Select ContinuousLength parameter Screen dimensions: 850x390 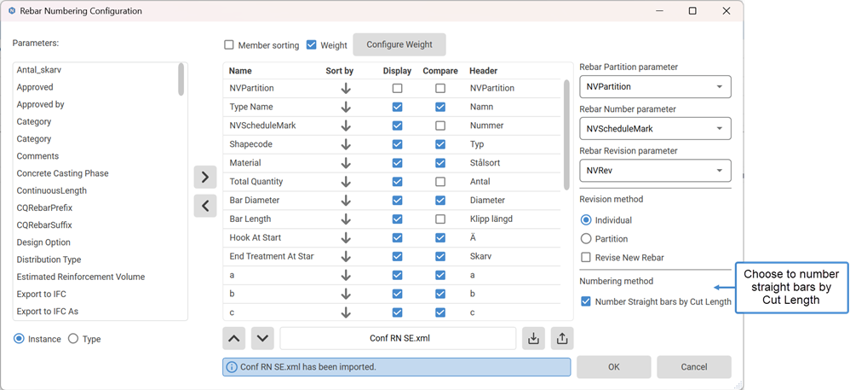coord(51,190)
